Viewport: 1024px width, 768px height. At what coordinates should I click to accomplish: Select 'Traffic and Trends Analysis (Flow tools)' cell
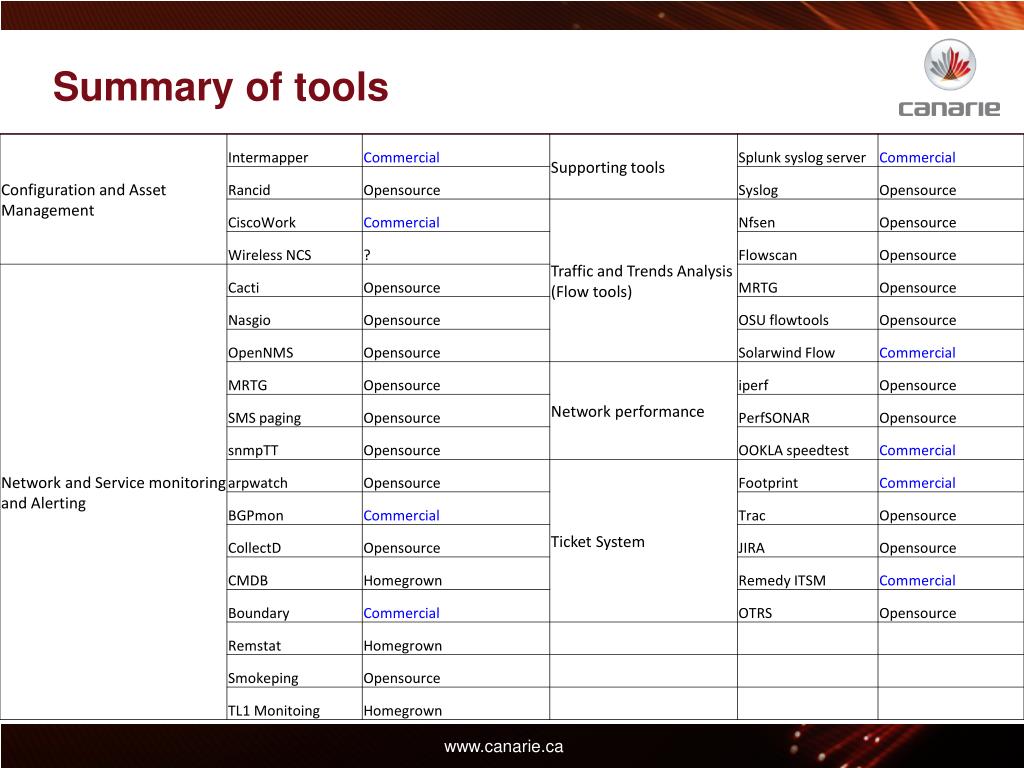pyautogui.click(x=643, y=281)
